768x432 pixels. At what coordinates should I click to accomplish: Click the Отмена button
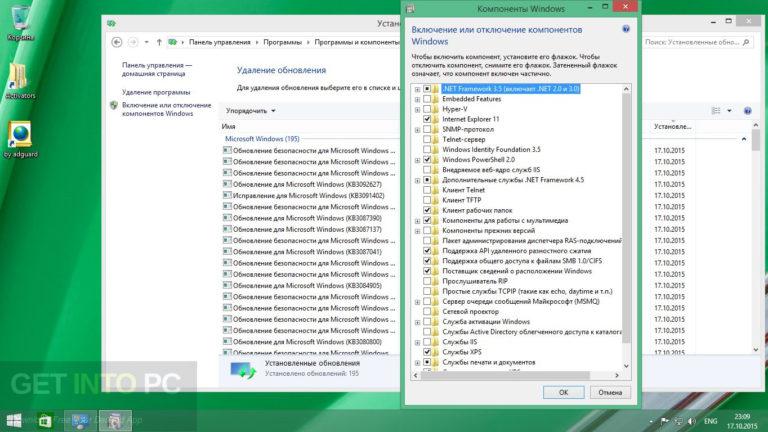click(x=610, y=392)
